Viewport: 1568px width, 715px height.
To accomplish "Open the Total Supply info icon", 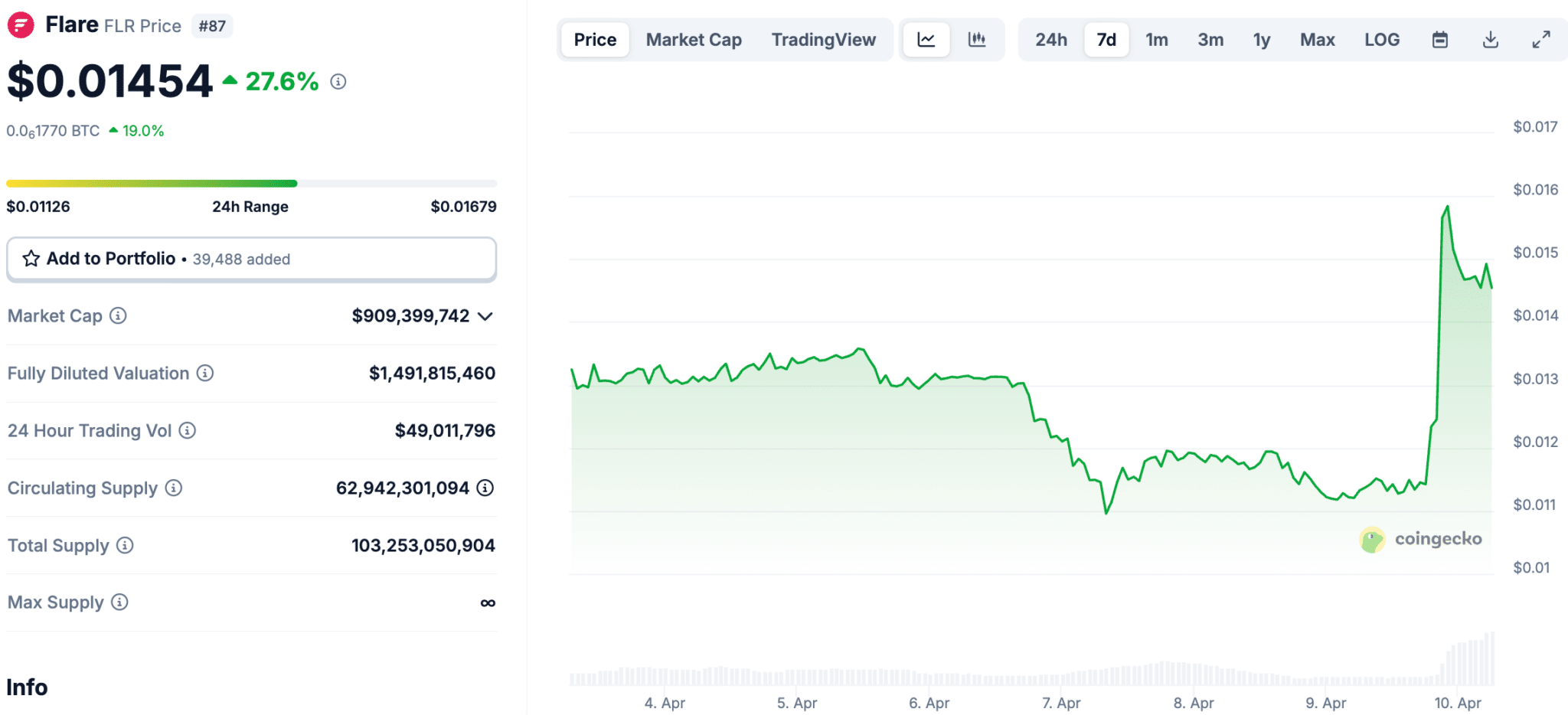I will (x=122, y=546).
